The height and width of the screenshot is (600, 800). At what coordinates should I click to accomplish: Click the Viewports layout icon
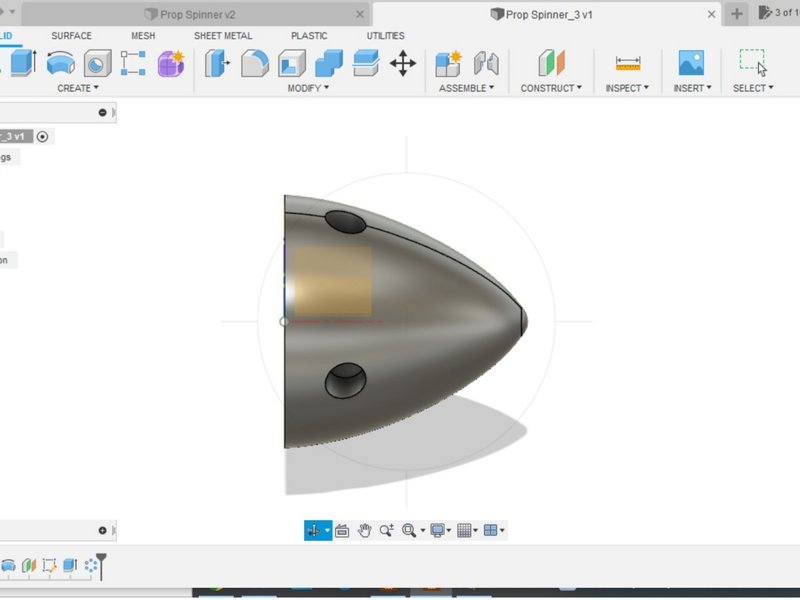pyautogui.click(x=490, y=531)
